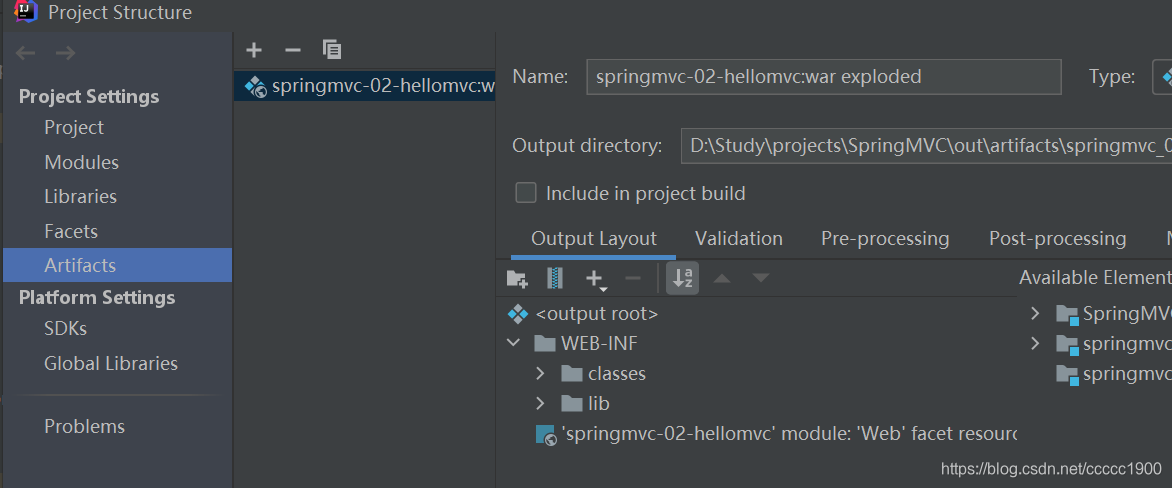Open the add copy-of dropdown
The image size is (1172, 488).
click(x=596, y=279)
